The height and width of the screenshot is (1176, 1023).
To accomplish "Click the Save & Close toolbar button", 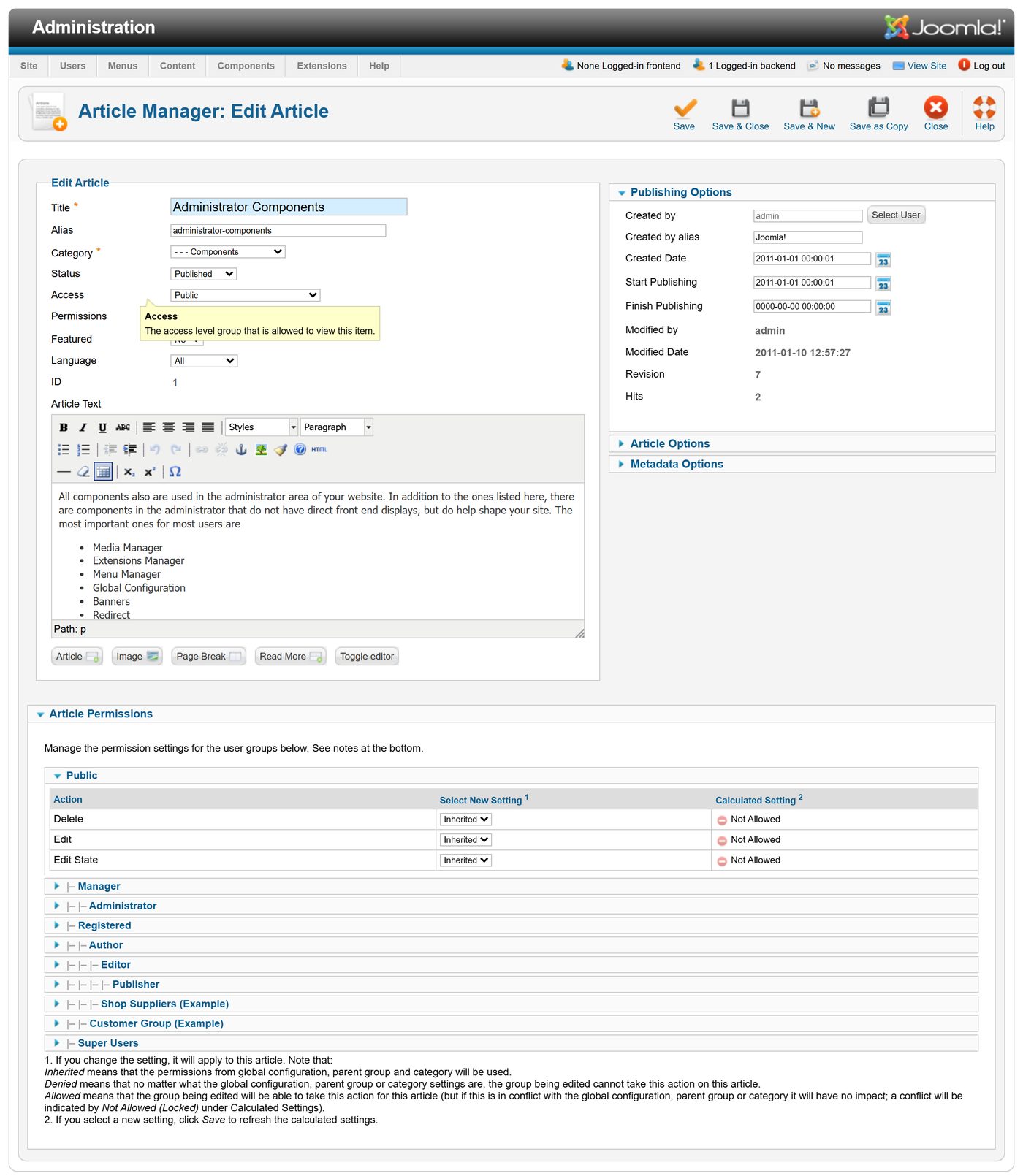I will [740, 114].
